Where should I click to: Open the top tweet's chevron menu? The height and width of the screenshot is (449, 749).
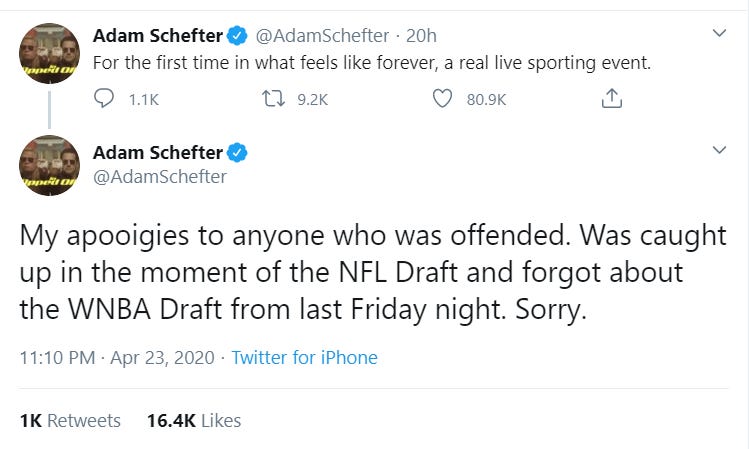[x=719, y=33]
